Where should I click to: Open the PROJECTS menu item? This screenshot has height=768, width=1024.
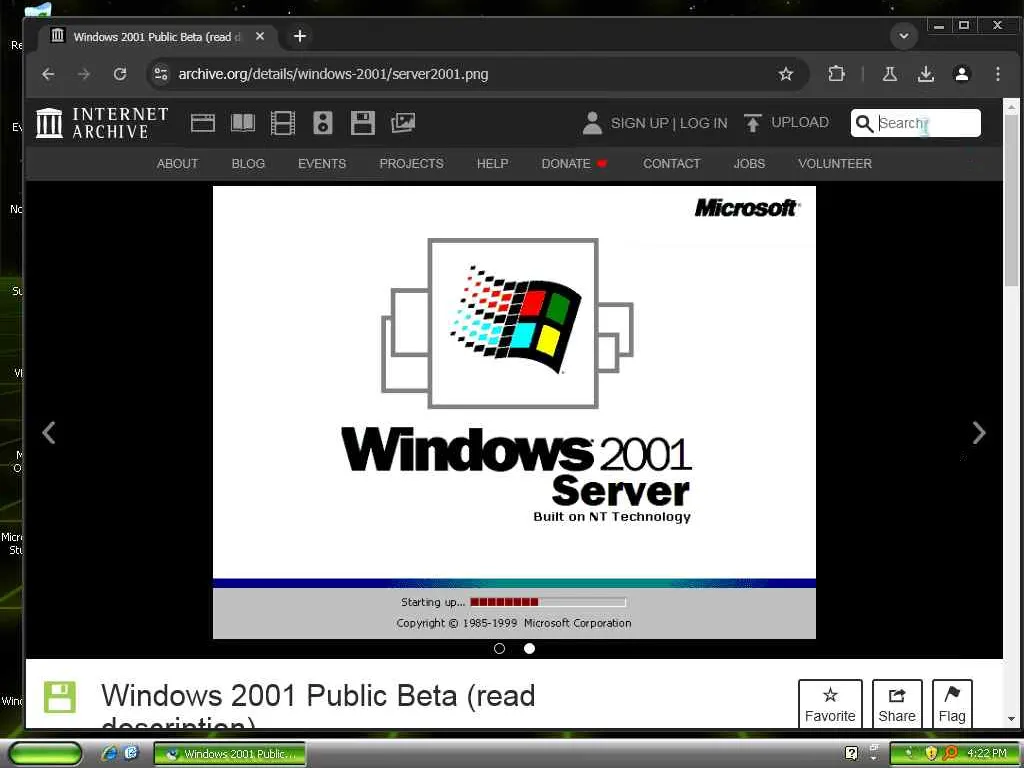click(411, 164)
